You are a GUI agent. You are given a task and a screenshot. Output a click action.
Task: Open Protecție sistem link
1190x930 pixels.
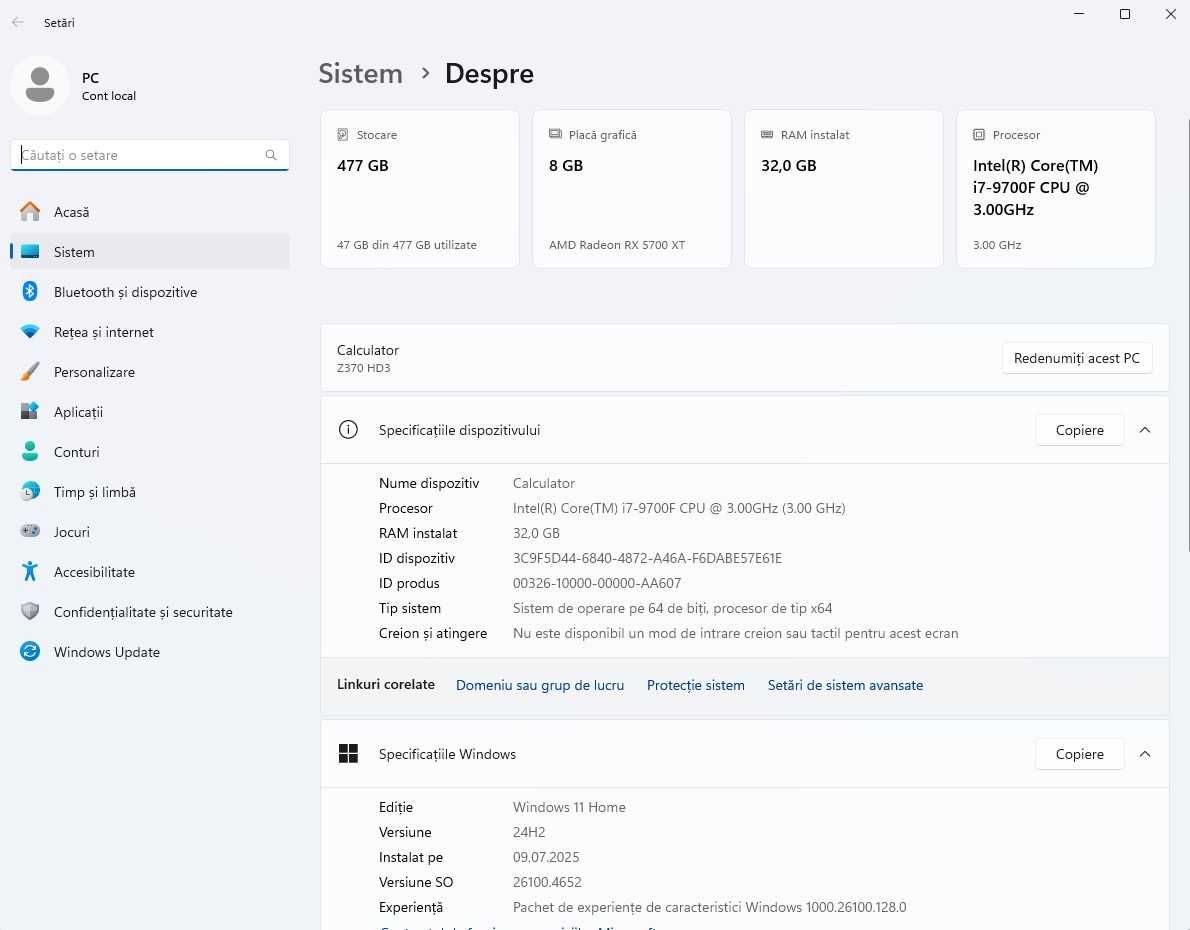(695, 685)
